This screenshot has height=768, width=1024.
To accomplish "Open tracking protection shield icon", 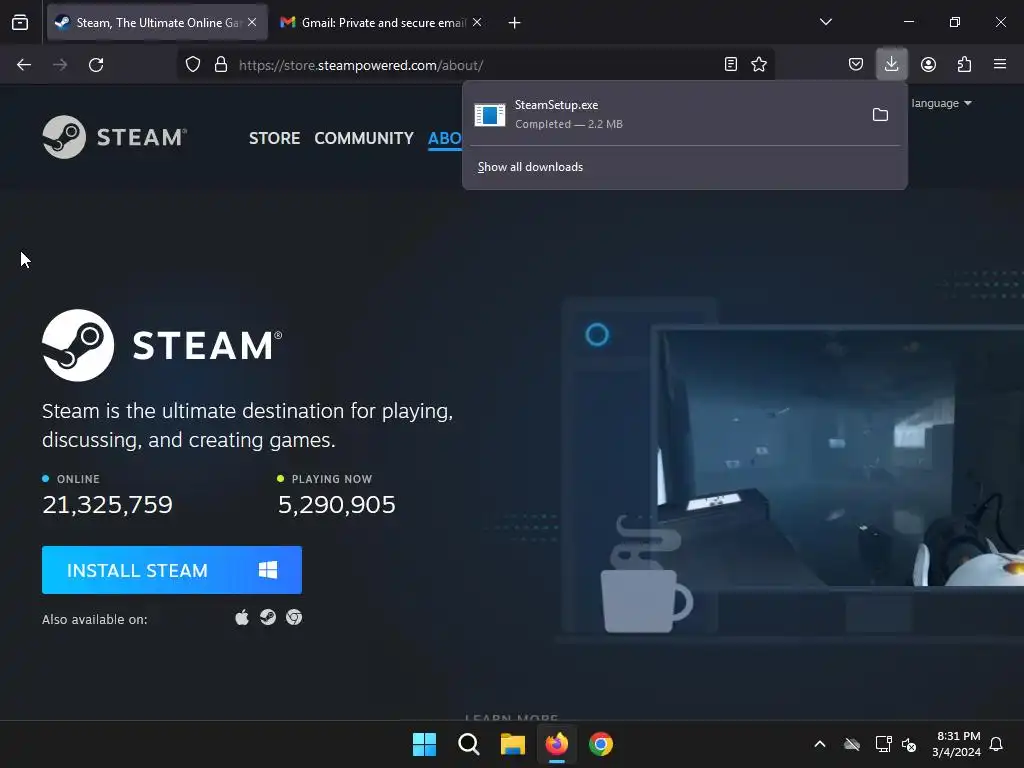I will click(x=193, y=65).
